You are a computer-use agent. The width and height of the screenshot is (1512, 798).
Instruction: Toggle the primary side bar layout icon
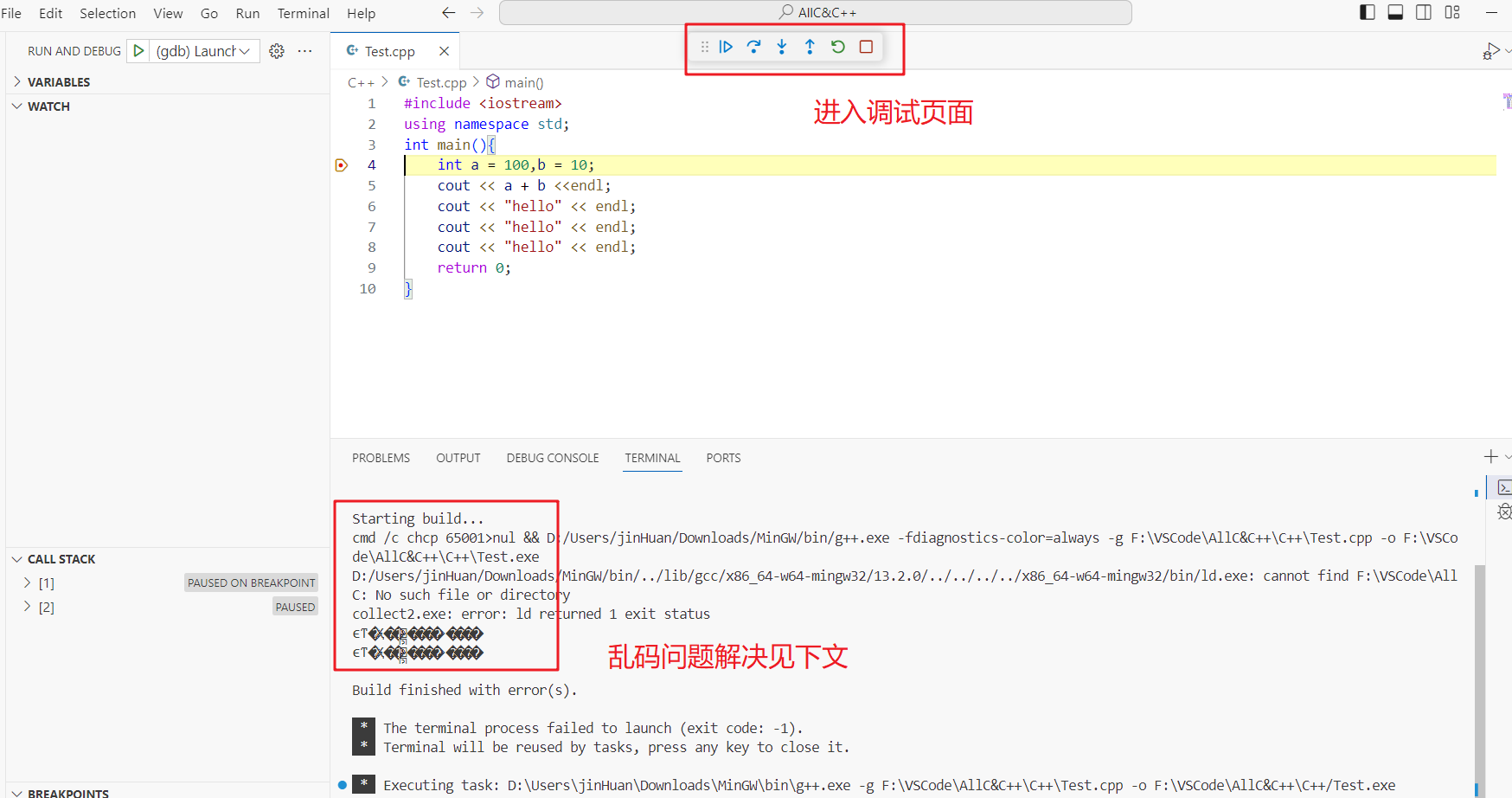[x=1368, y=12]
